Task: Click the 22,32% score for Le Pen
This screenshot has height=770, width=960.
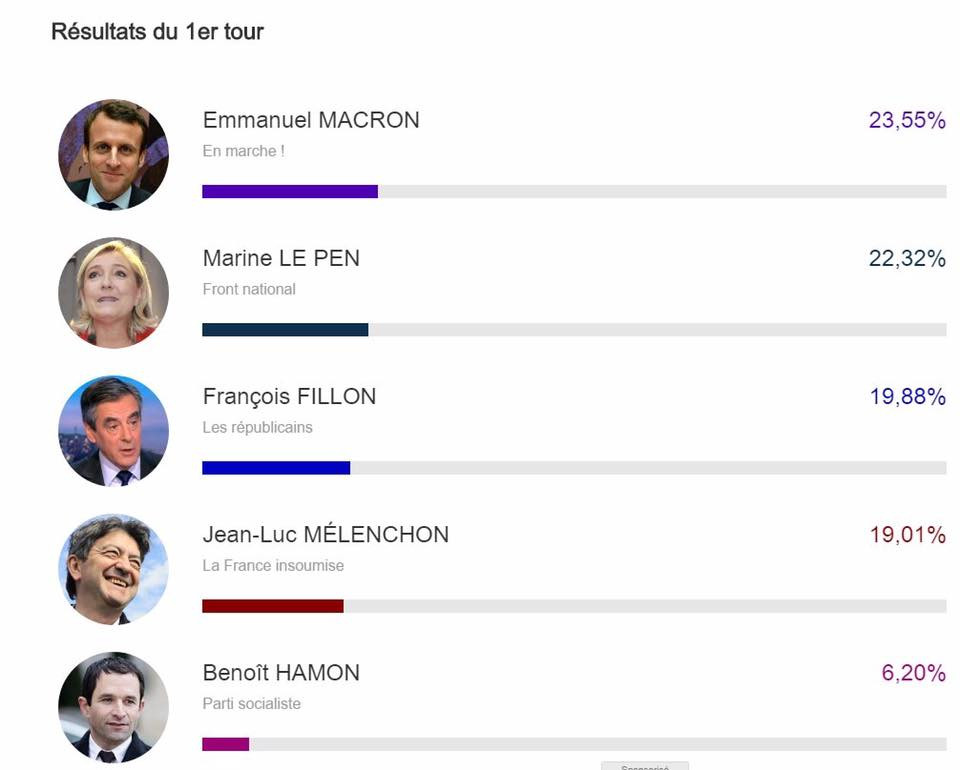Action: tap(907, 258)
